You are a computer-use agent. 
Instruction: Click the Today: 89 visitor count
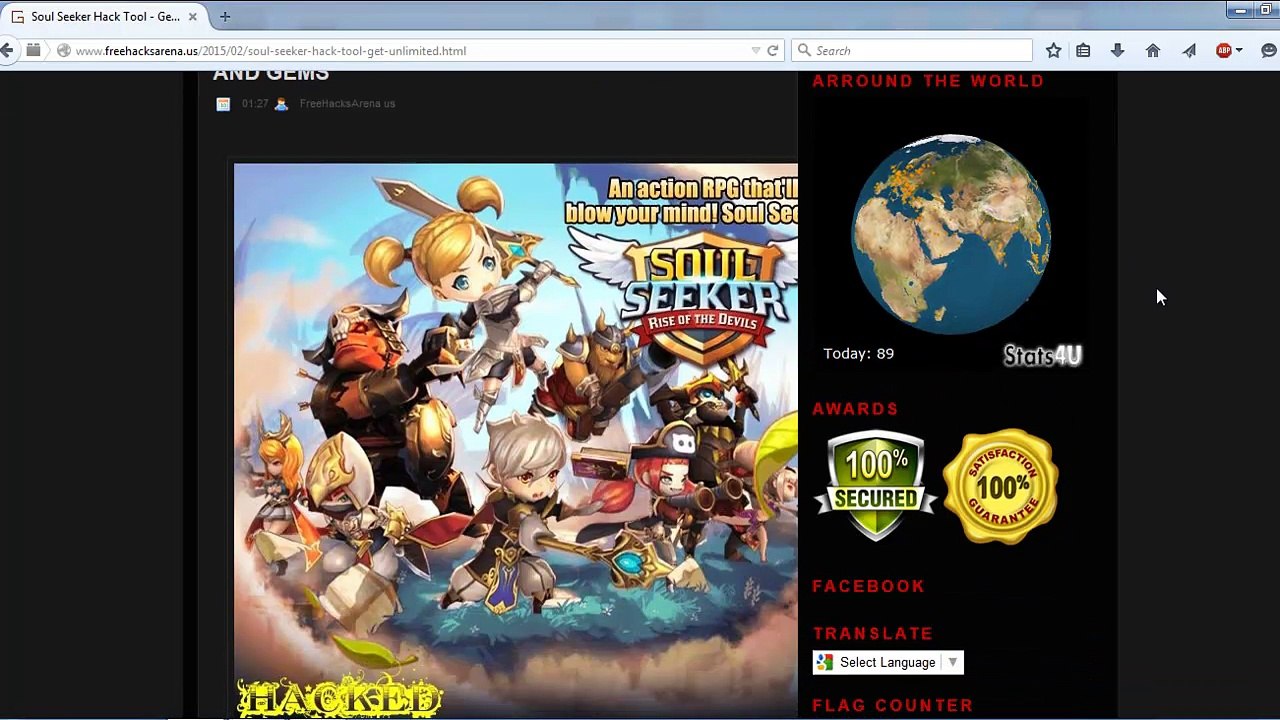[858, 354]
